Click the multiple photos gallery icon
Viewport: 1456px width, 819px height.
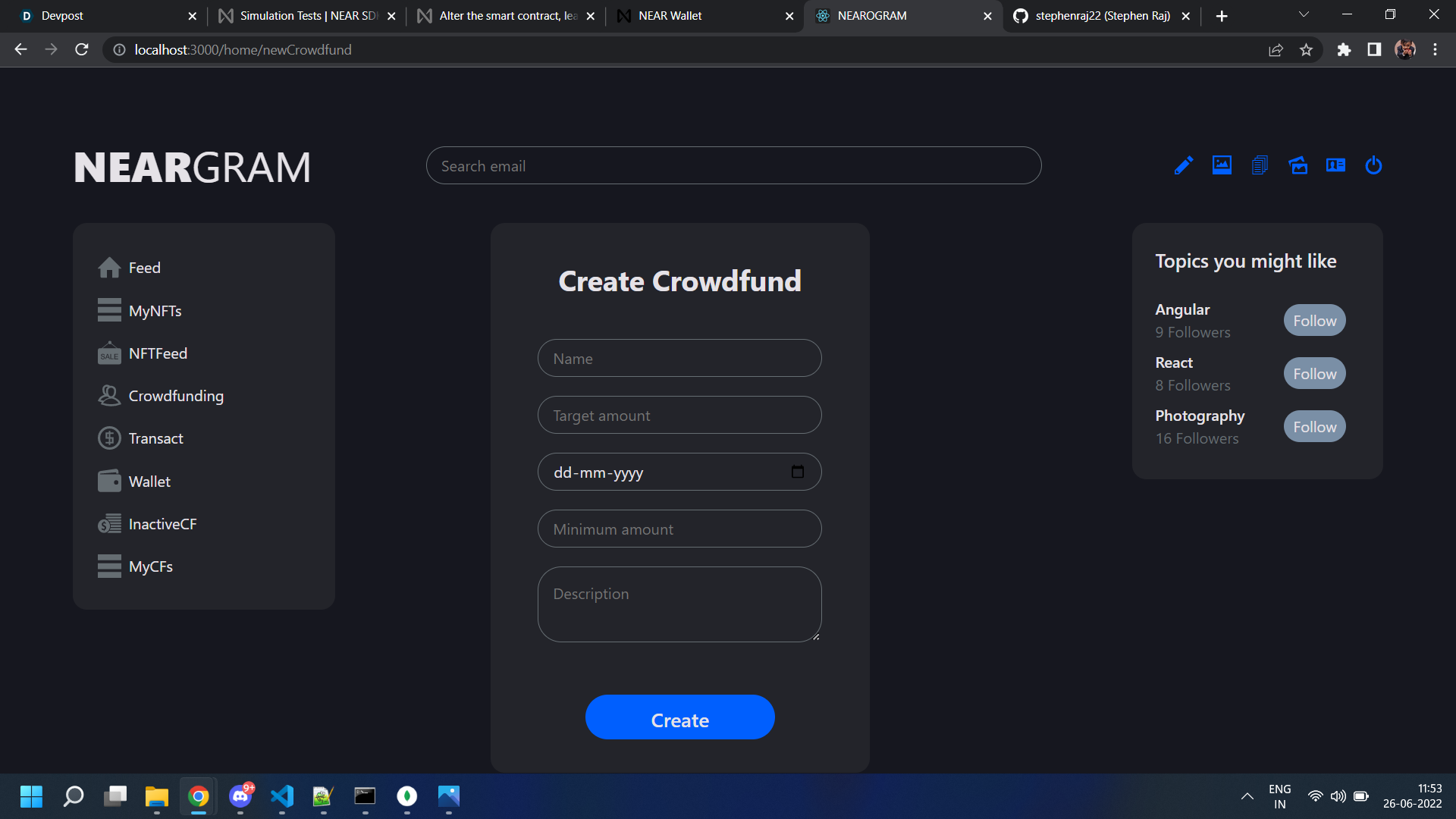pos(1298,165)
